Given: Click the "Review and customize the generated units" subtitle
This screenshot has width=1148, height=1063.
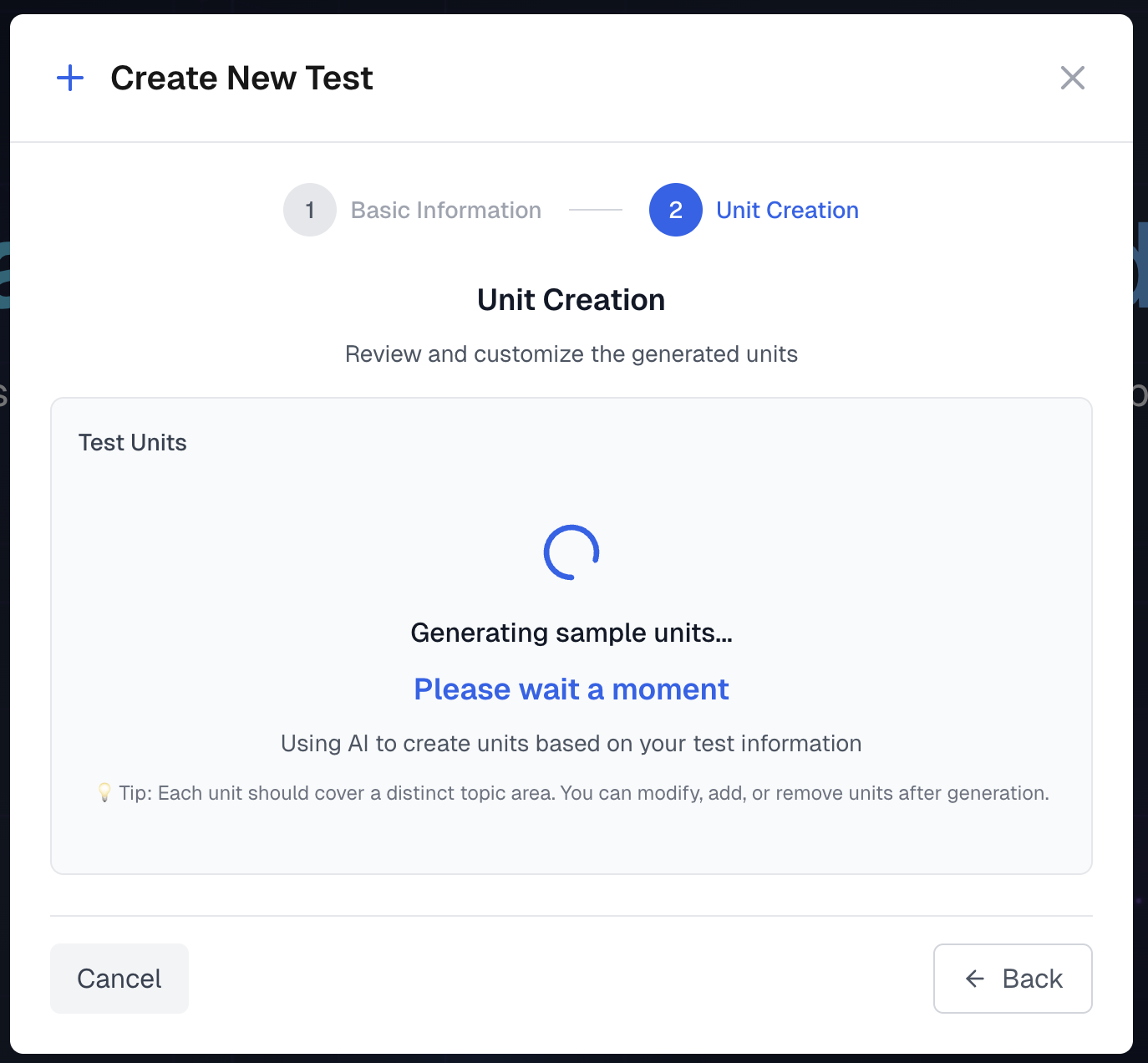Looking at the screenshot, I should tap(571, 354).
